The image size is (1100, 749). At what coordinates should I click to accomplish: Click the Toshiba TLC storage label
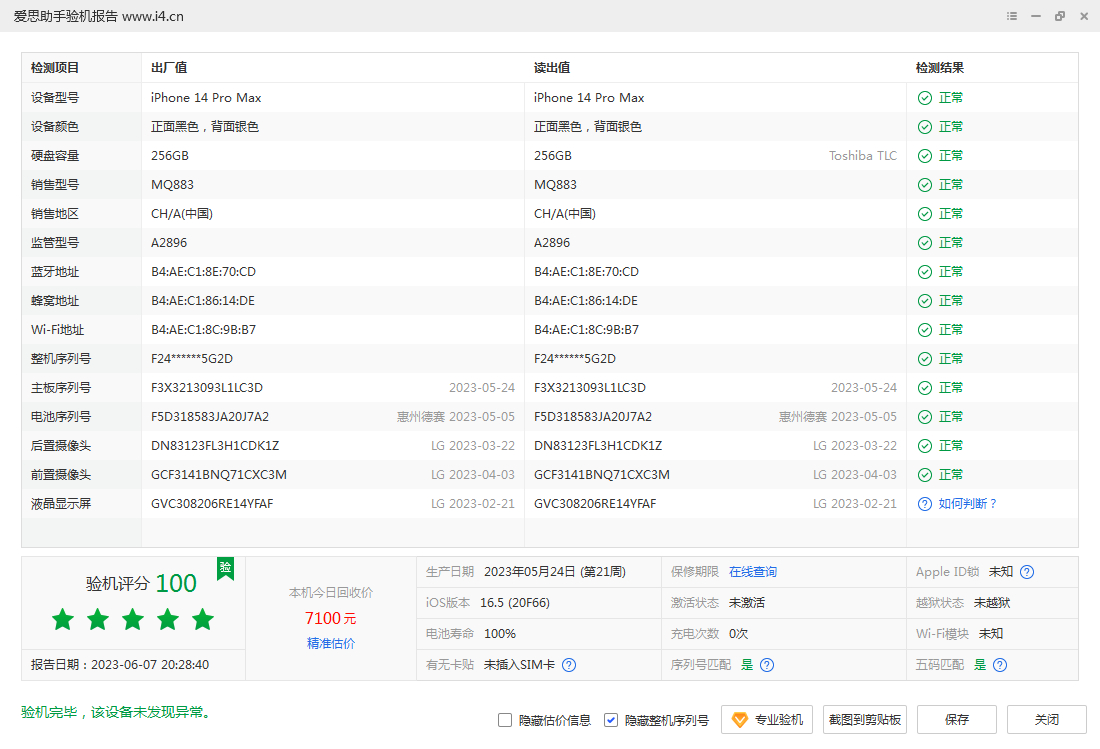click(863, 156)
